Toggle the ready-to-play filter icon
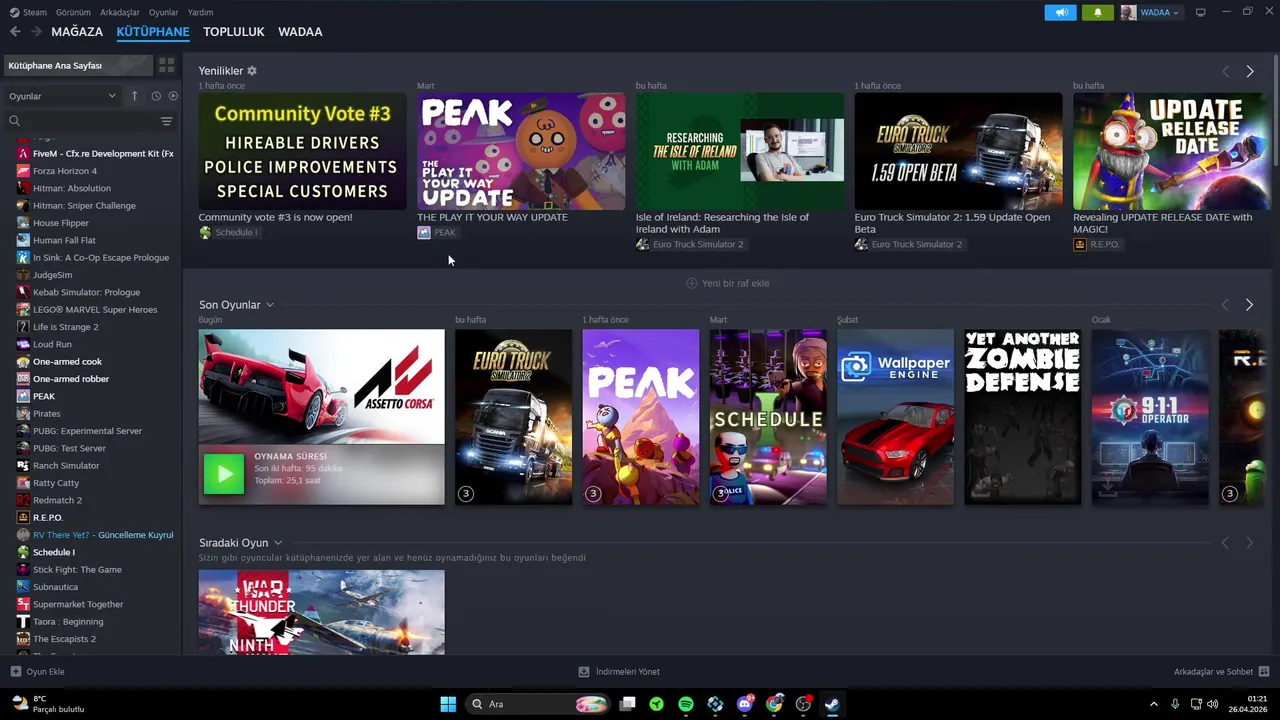The height and width of the screenshot is (720, 1280). tap(173, 96)
